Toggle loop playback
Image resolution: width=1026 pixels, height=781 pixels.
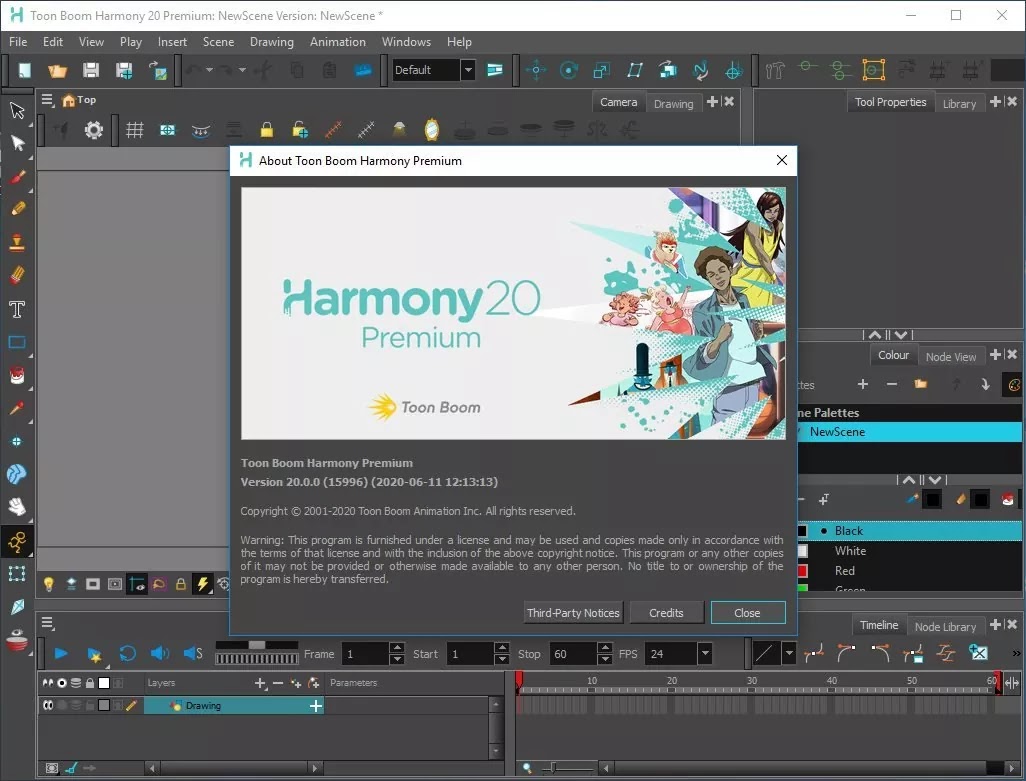pyautogui.click(x=128, y=653)
